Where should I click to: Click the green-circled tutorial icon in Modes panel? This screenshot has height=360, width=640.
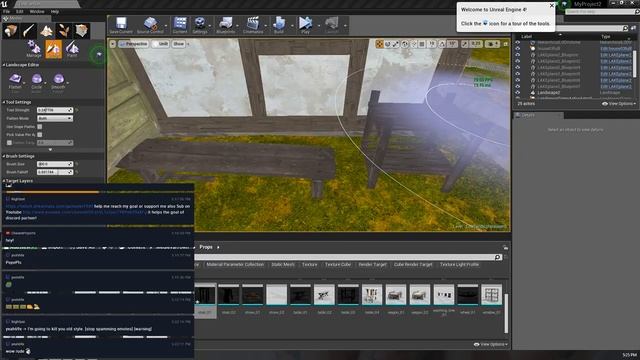pyautogui.click(x=99, y=54)
